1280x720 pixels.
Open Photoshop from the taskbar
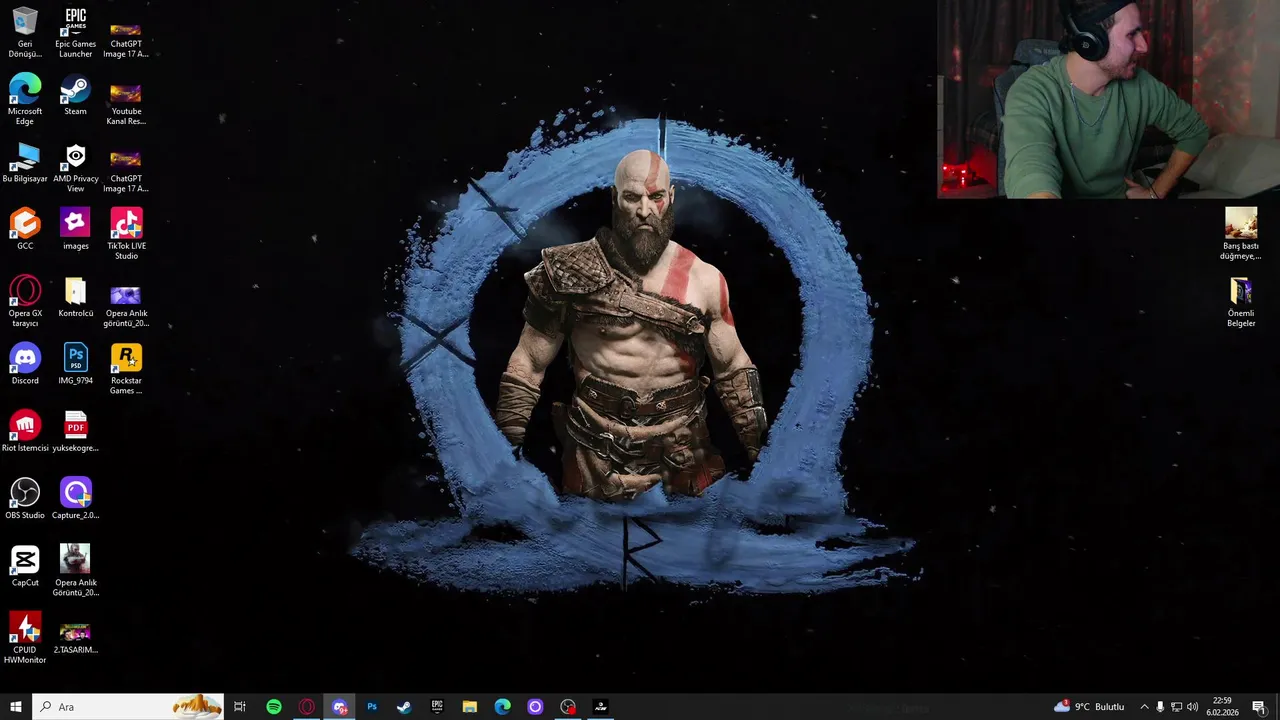(371, 707)
